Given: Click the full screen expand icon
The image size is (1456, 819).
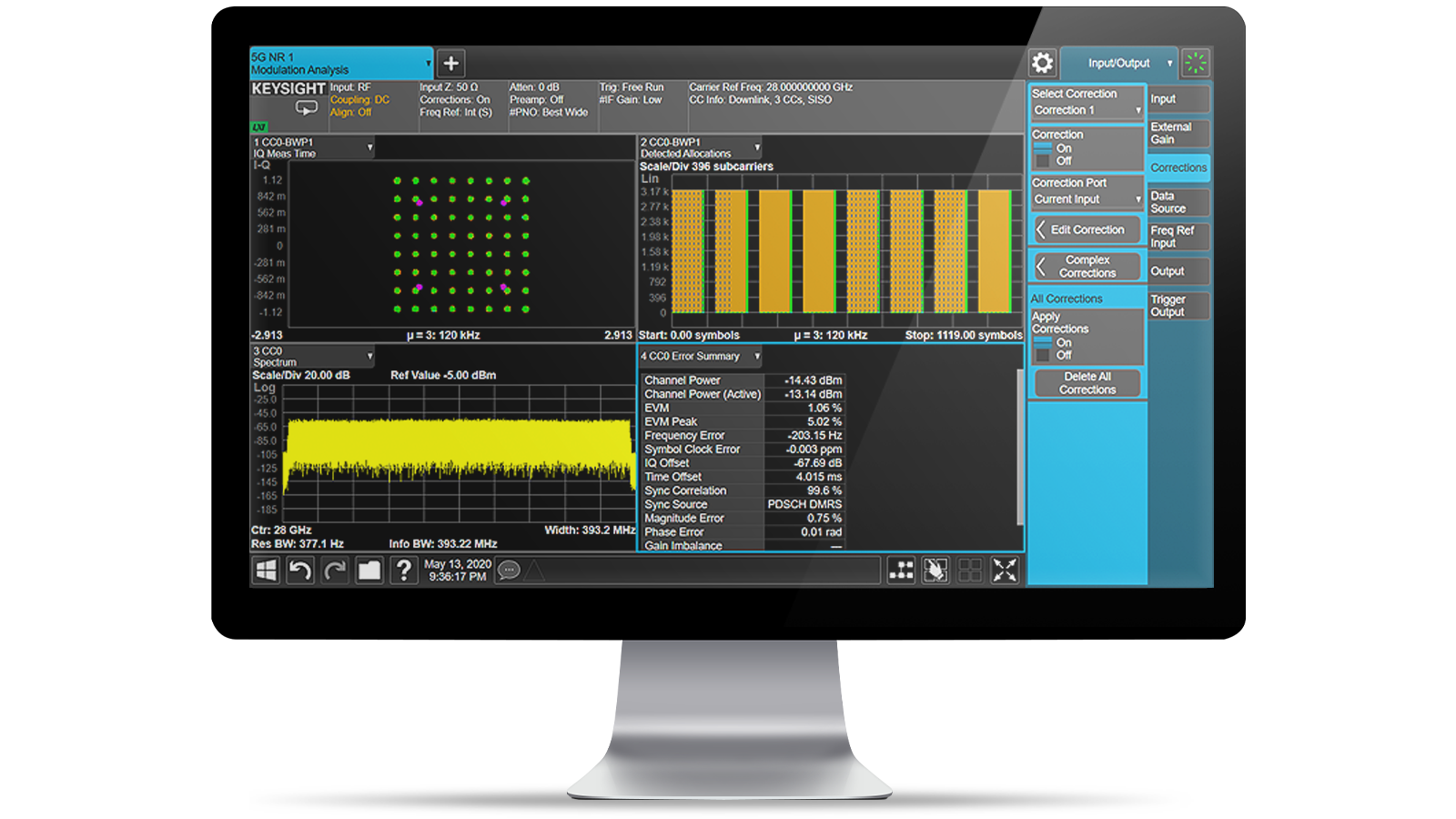Looking at the screenshot, I should point(1005,571).
